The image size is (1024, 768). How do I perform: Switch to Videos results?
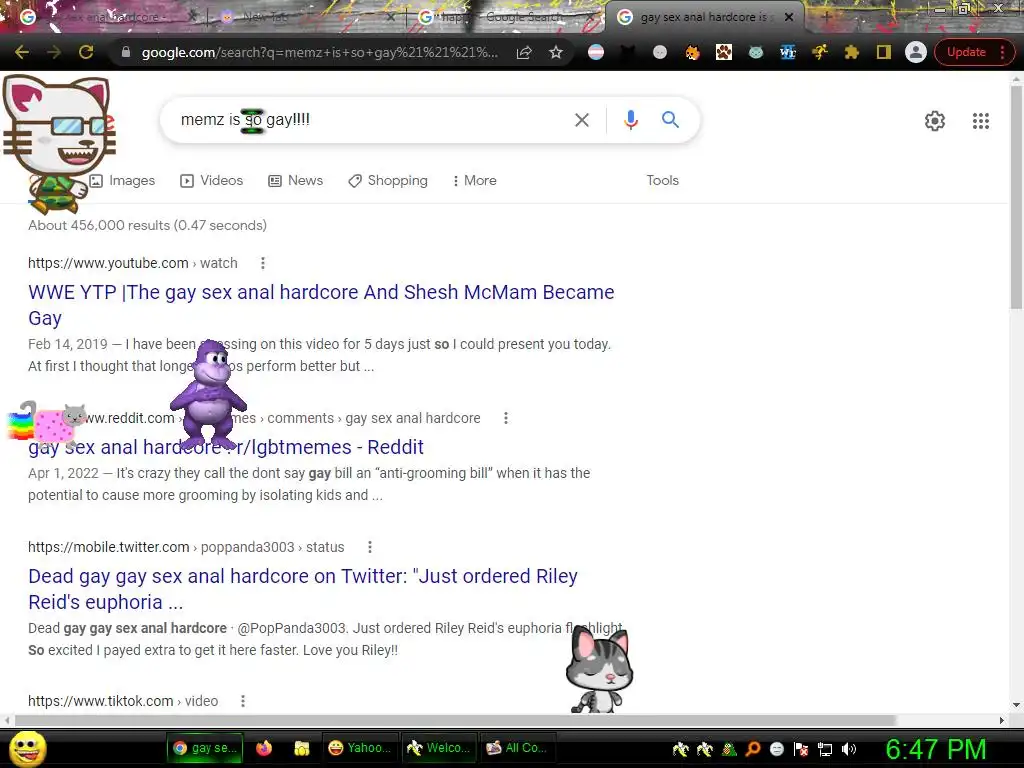tap(212, 181)
